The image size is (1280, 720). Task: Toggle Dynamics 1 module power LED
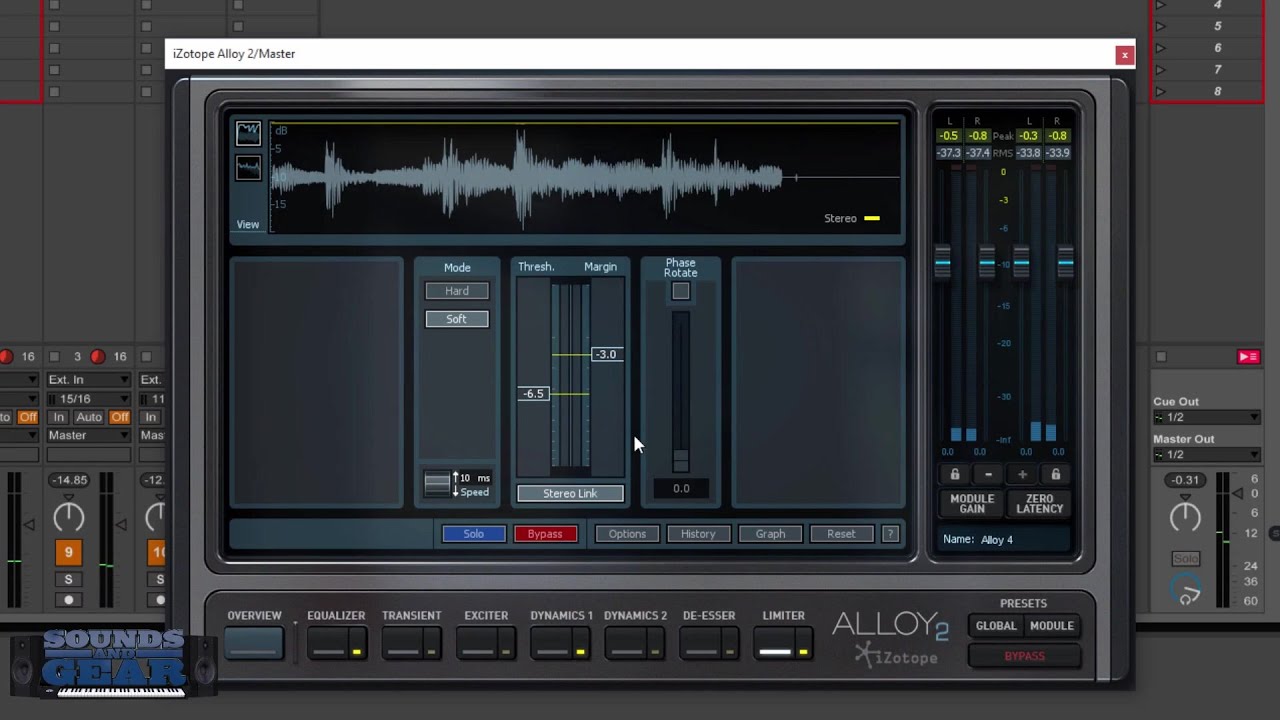tap(580, 652)
